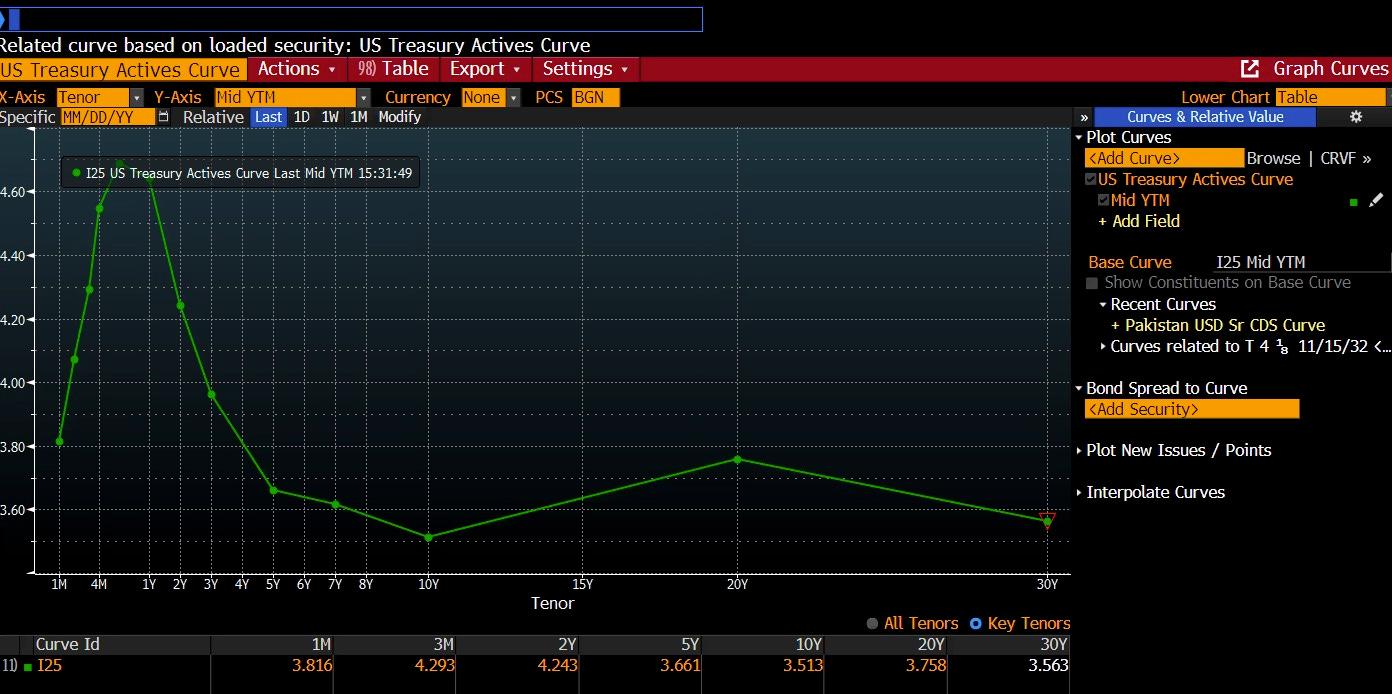Image resolution: width=1392 pixels, height=694 pixels.
Task: Collapse the Plot Curves section
Action: 1080,137
